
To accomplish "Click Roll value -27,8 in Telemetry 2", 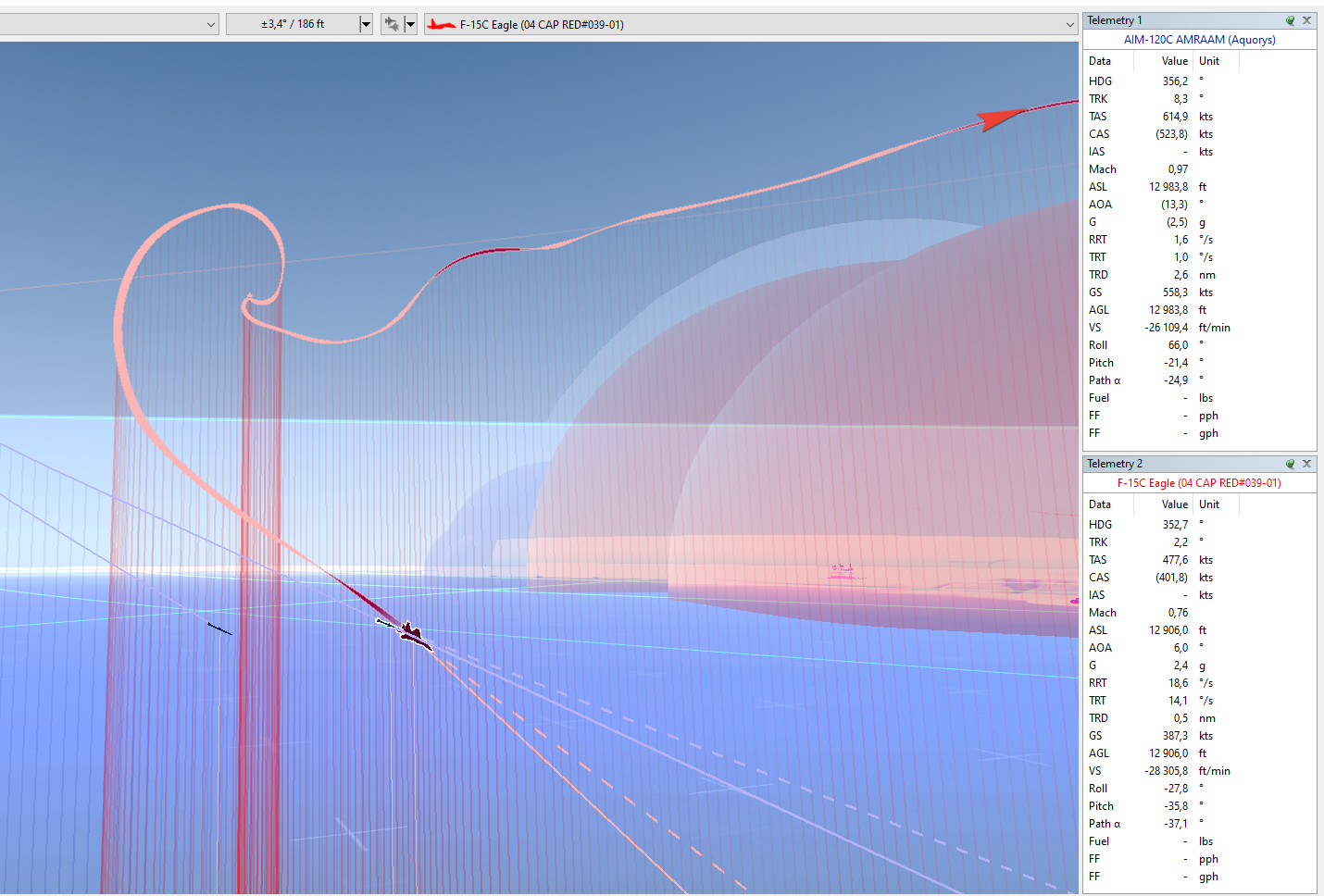I will point(1176,789).
